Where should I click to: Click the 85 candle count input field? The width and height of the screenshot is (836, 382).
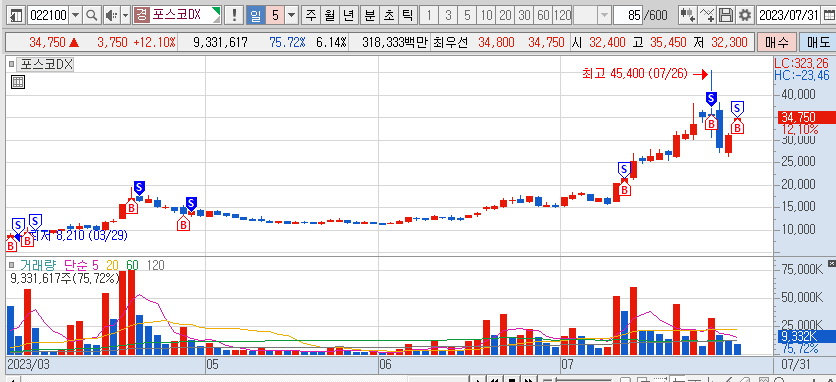click(628, 15)
